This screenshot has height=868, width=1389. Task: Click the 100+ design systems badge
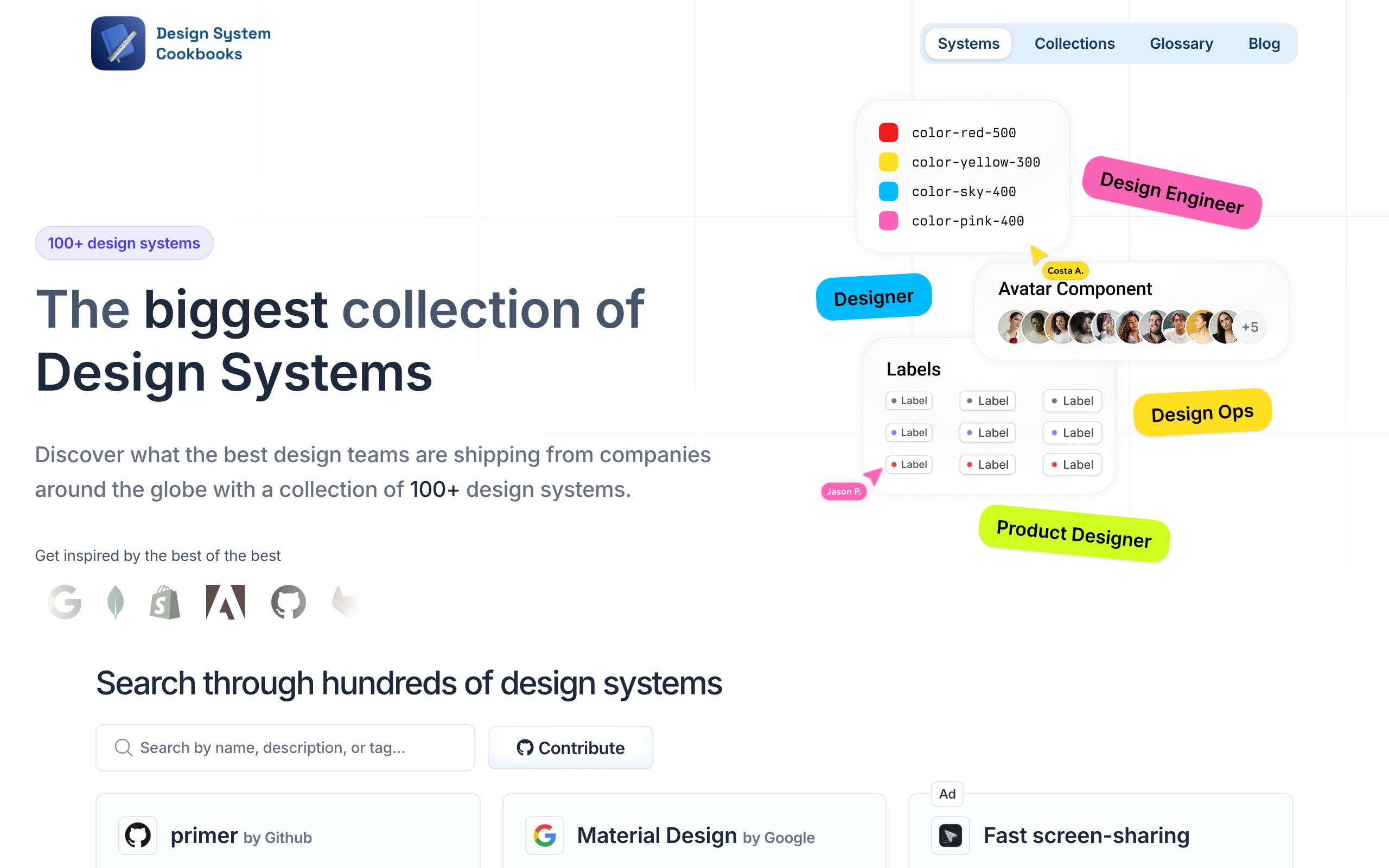[124, 244]
